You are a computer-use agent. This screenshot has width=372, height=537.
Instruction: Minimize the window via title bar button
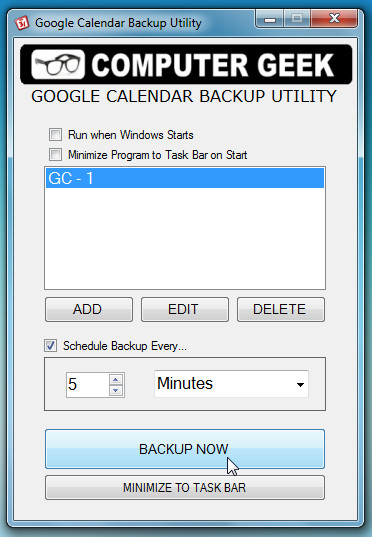point(270,19)
